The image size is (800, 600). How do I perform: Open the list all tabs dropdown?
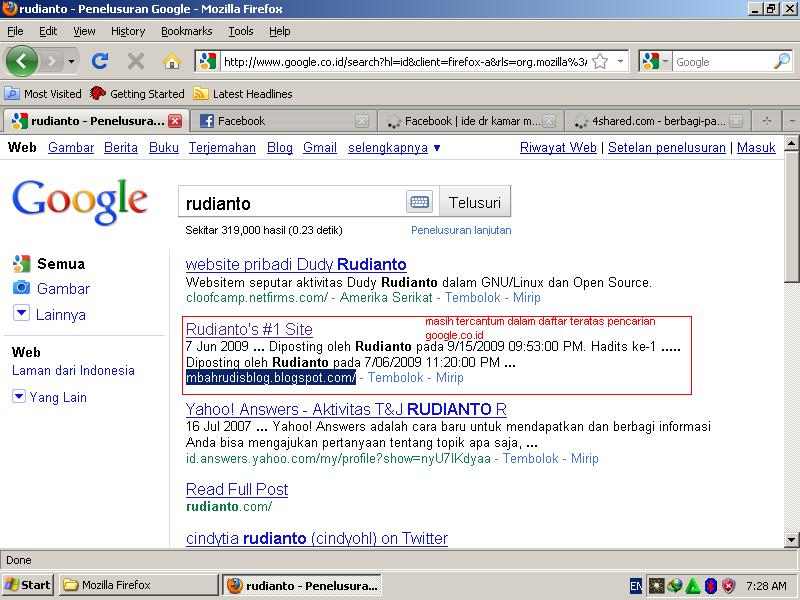pos(791,121)
